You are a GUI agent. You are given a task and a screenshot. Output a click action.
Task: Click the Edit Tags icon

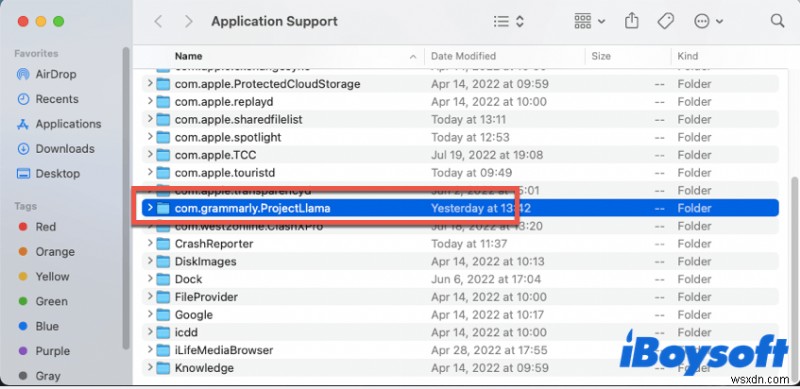[x=665, y=21]
